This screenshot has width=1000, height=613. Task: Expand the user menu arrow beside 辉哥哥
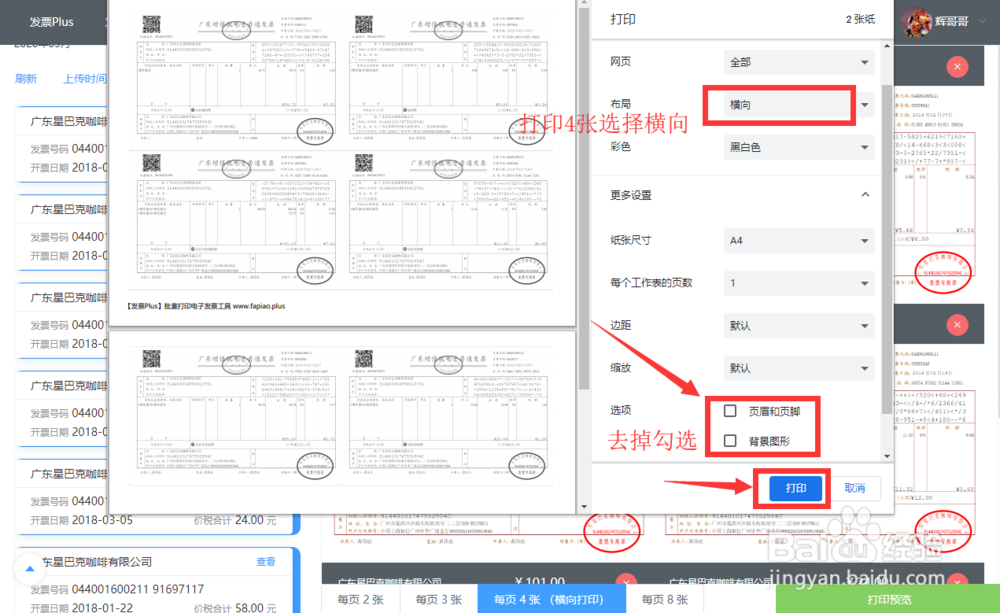(x=983, y=21)
